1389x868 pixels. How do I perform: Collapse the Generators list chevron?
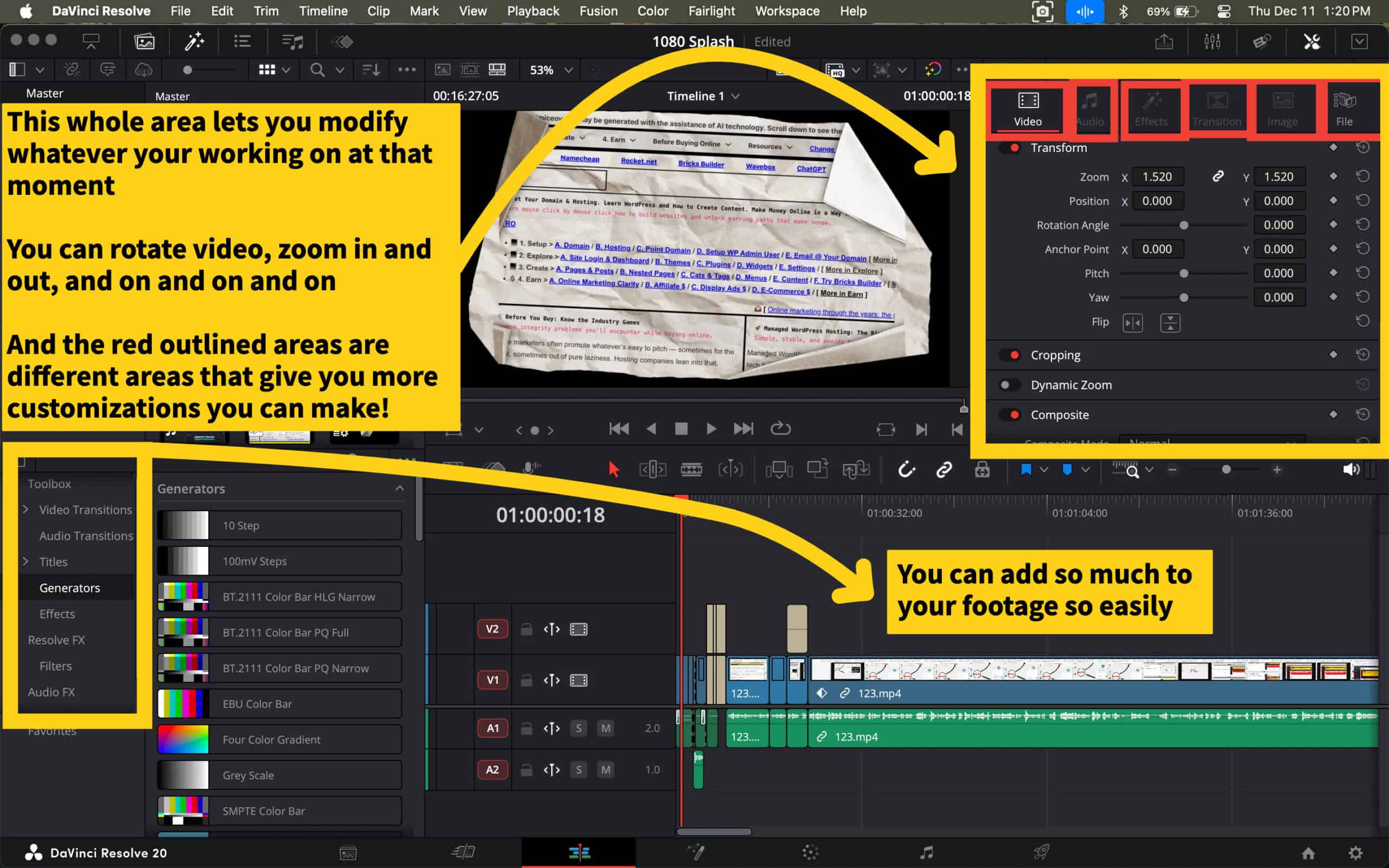click(399, 489)
